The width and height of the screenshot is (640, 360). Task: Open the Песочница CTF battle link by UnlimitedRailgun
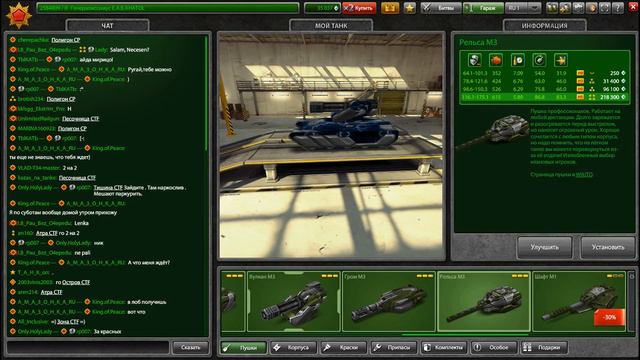coord(80,119)
